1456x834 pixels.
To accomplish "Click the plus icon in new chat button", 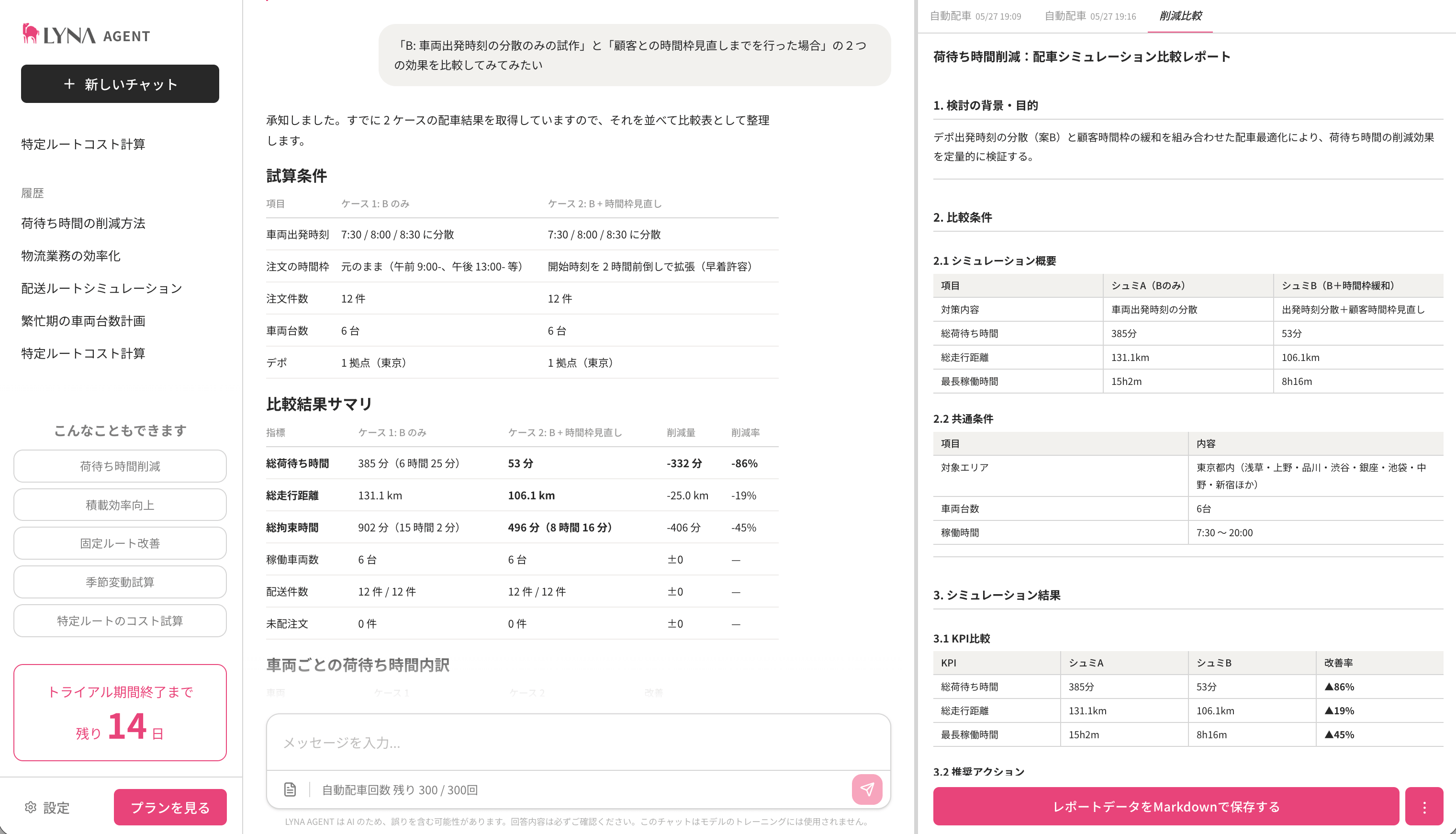I will 69,84.
